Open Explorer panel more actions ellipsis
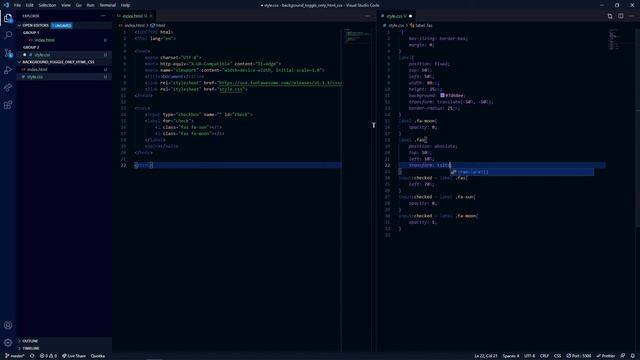This screenshot has width=640, height=360. [103, 16]
